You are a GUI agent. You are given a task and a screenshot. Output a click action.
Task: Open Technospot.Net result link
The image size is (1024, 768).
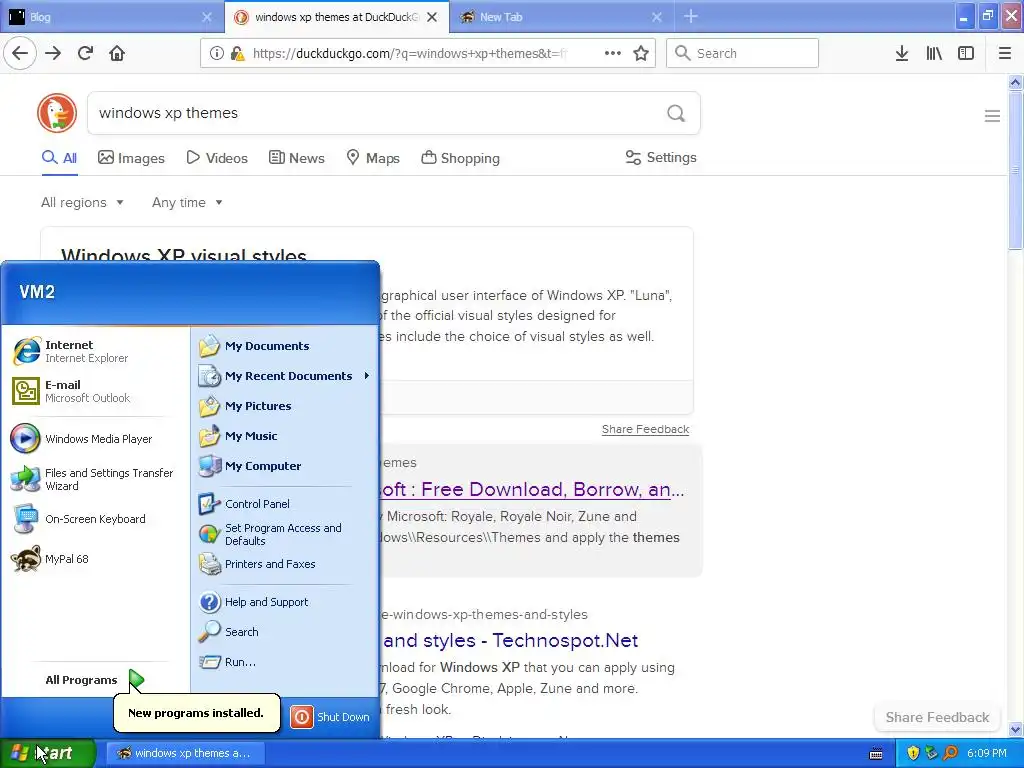point(511,640)
